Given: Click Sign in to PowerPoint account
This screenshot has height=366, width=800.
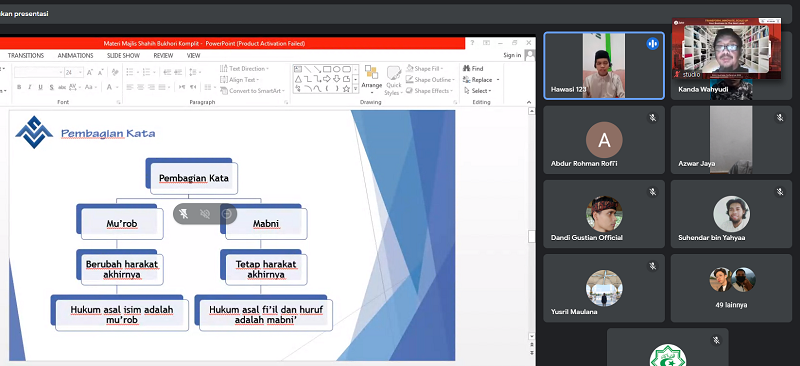Looking at the screenshot, I should [x=512, y=55].
